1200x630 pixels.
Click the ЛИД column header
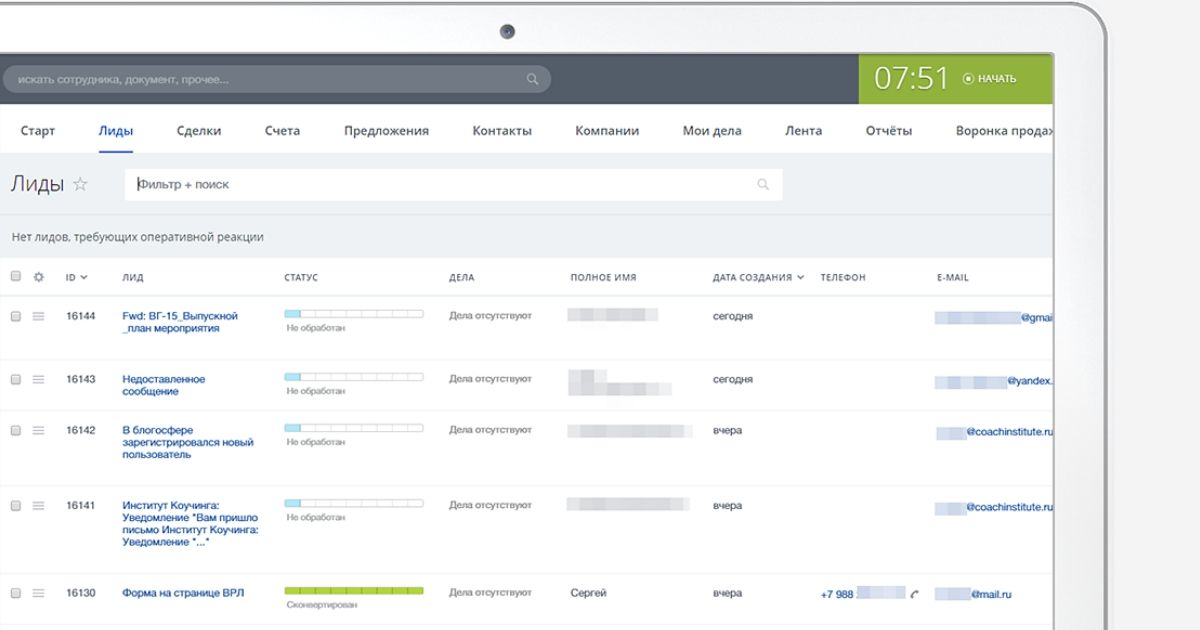132,278
